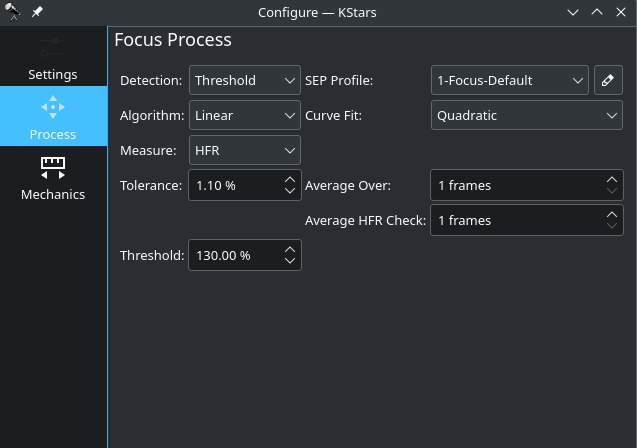This screenshot has height=448, width=637.
Task: Increase the Threshold percentage
Action: 290,250
